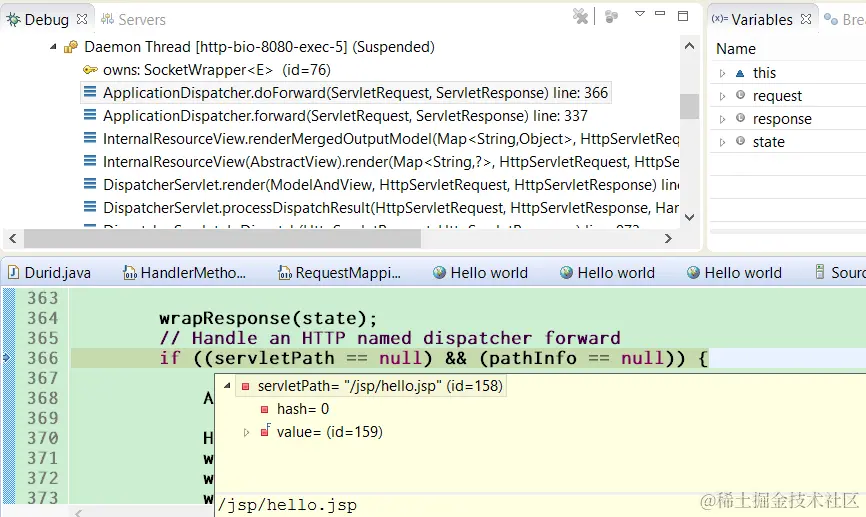Open the first Hello world browser tab
This screenshot has height=517, width=866.
[480, 273]
